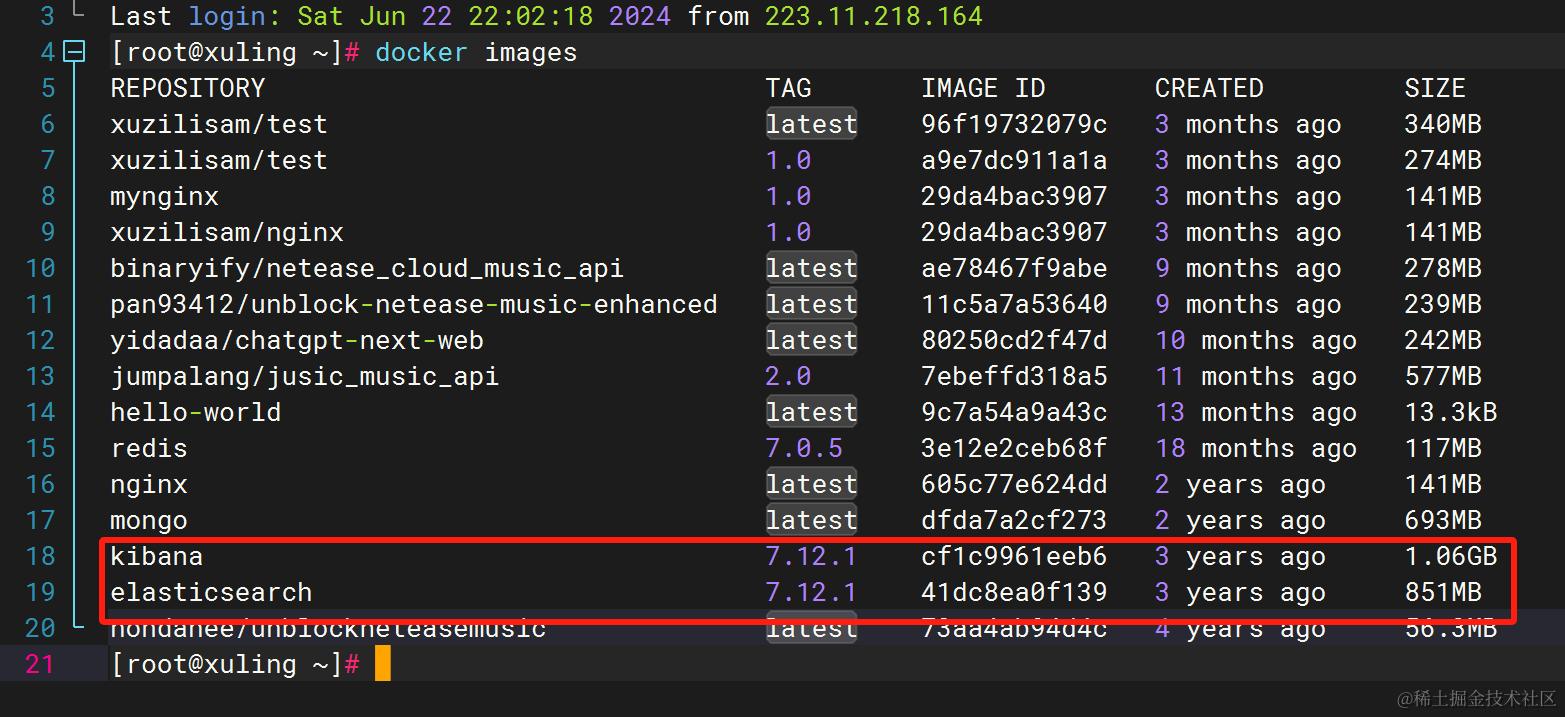
Task: Click the elasticsearch size 851MB
Action: pyautogui.click(x=1443, y=592)
